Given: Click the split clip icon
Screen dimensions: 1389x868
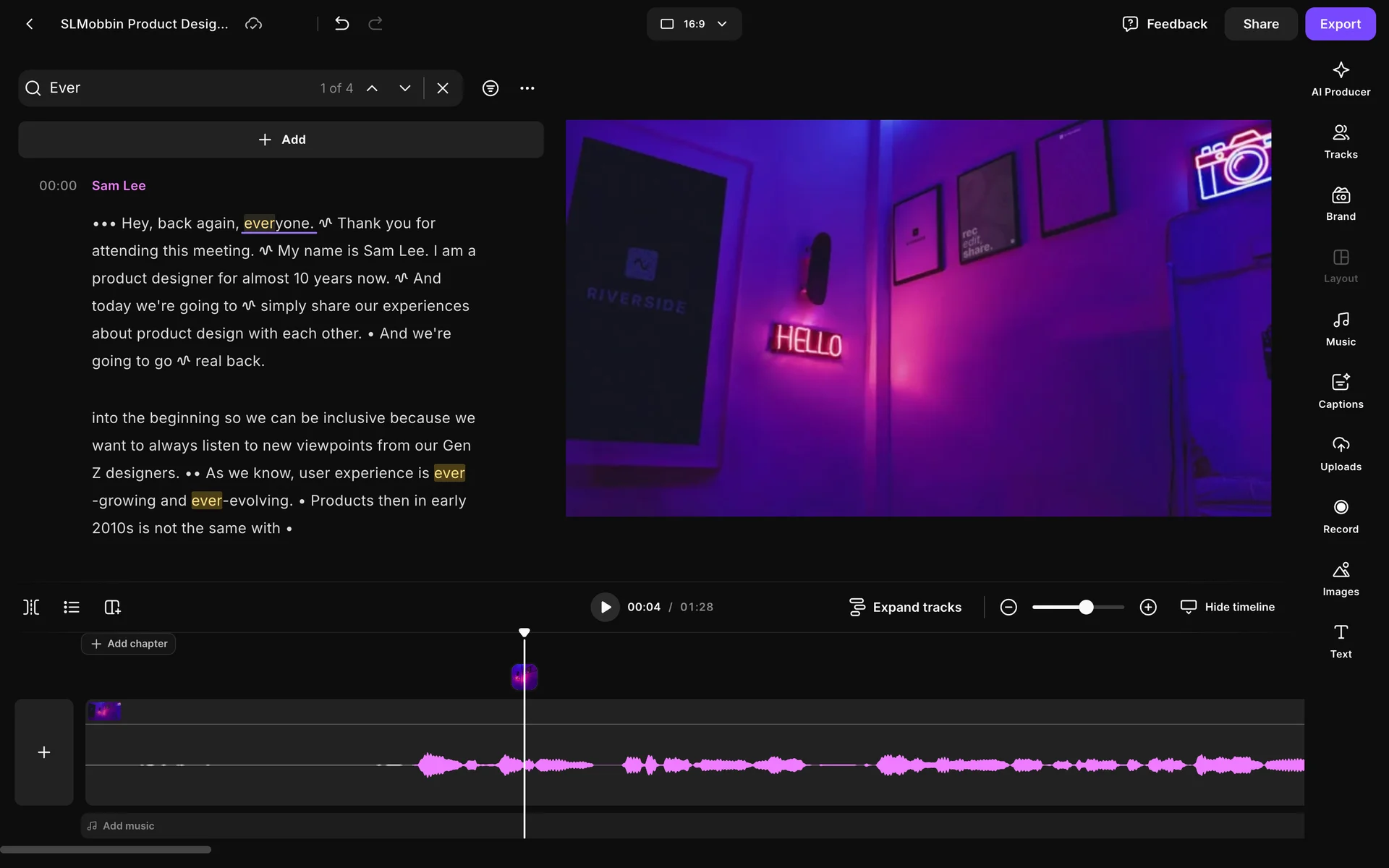Looking at the screenshot, I should pyautogui.click(x=31, y=607).
